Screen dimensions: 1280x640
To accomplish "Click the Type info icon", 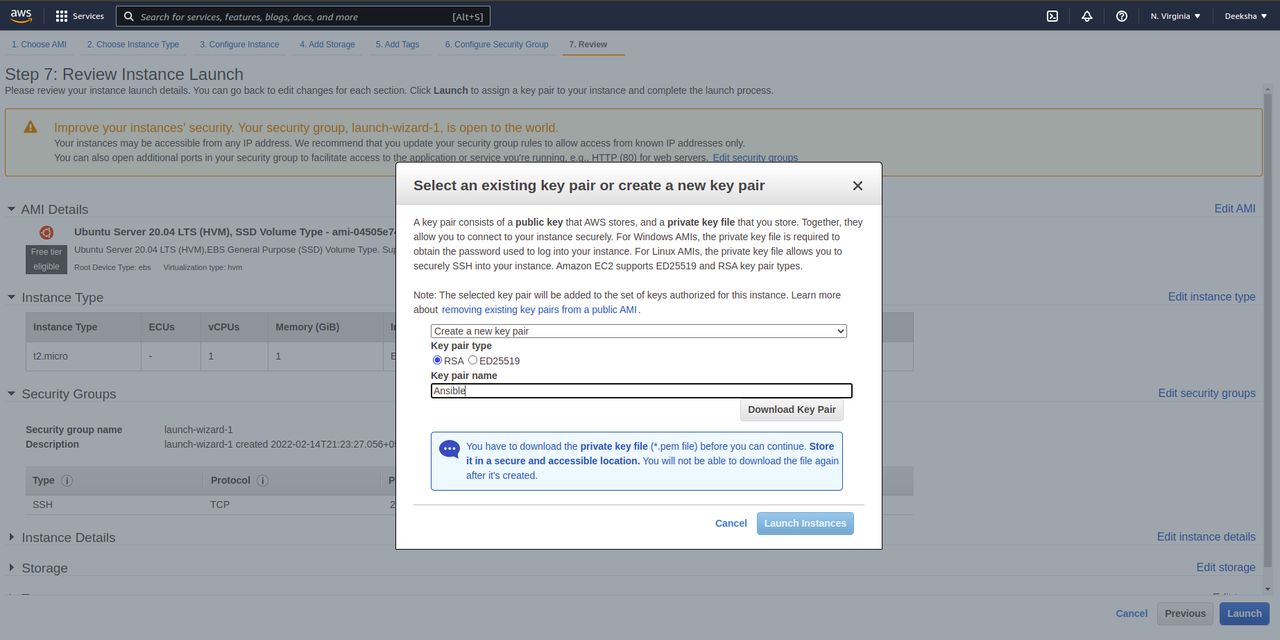I will point(67,481).
